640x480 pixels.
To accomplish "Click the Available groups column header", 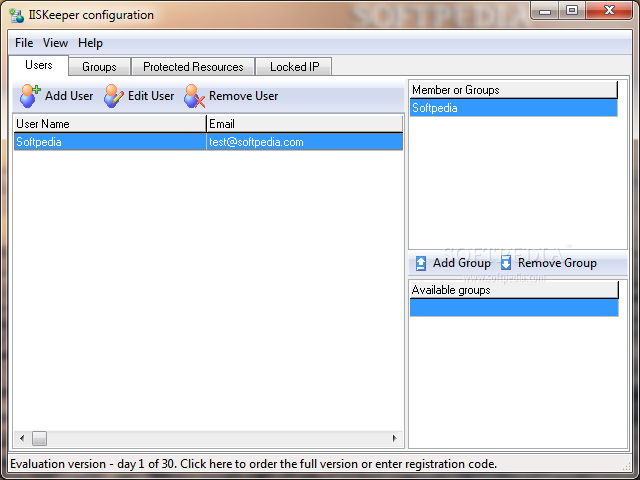I will 514,290.
